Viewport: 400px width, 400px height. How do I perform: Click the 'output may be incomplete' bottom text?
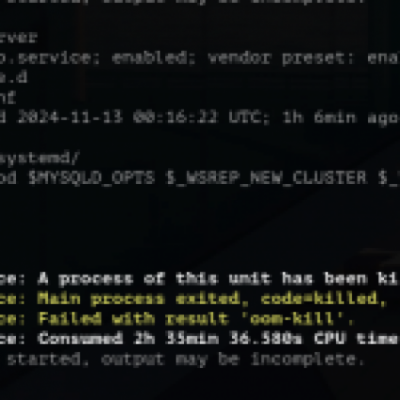pos(232,359)
